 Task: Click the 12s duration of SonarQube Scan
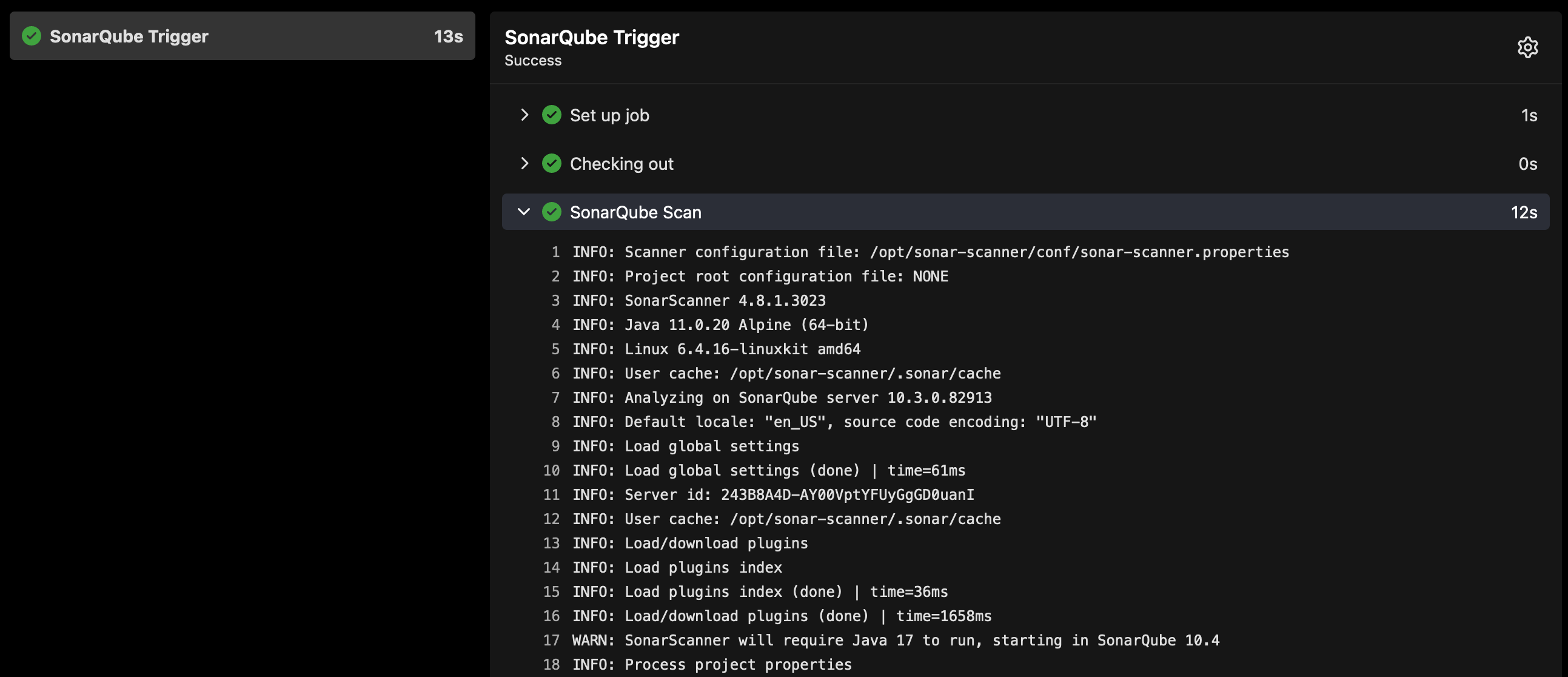(1524, 212)
